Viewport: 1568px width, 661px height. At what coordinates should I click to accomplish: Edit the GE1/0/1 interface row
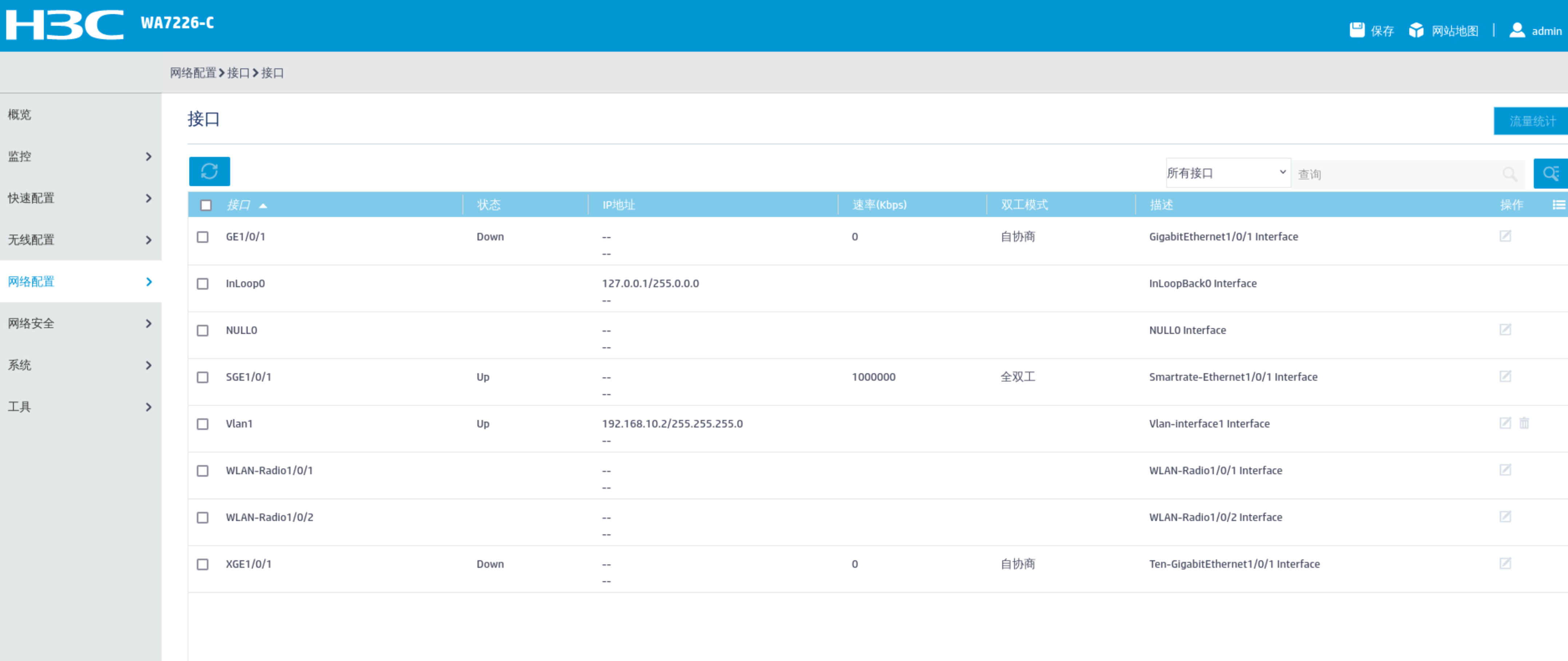point(1505,236)
